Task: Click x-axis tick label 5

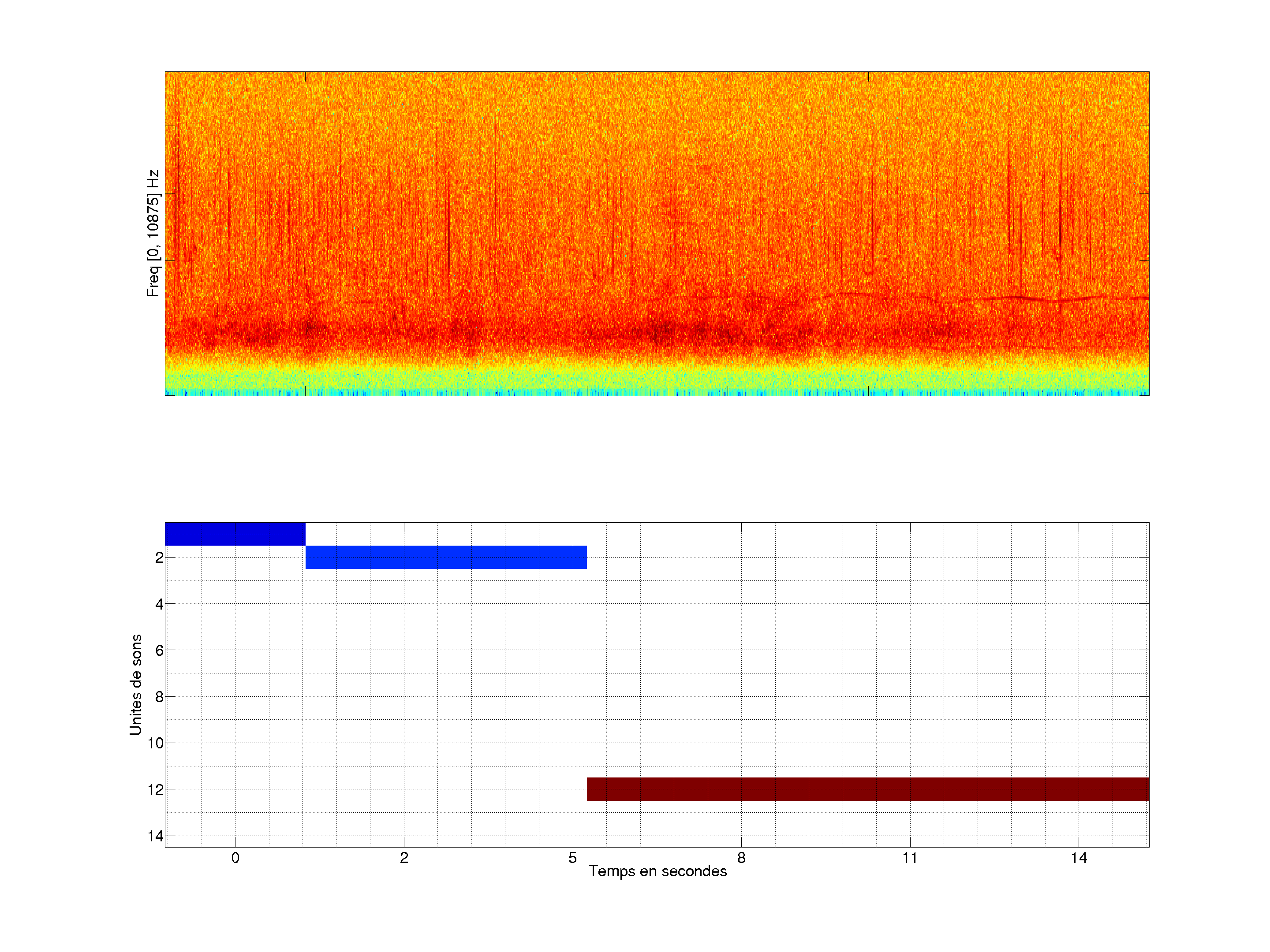Action: 572,858
